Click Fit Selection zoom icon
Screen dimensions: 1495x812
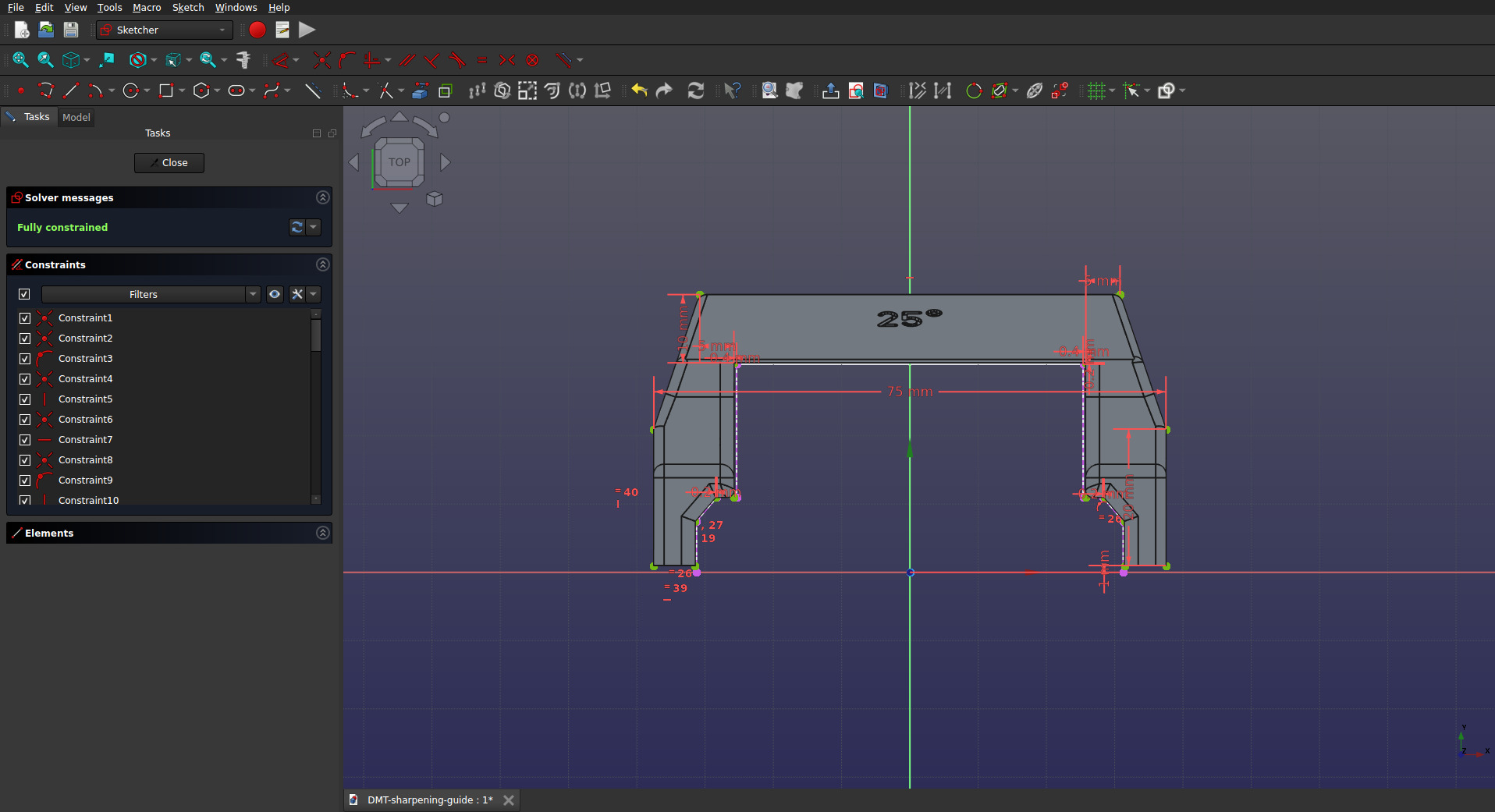tap(45, 60)
